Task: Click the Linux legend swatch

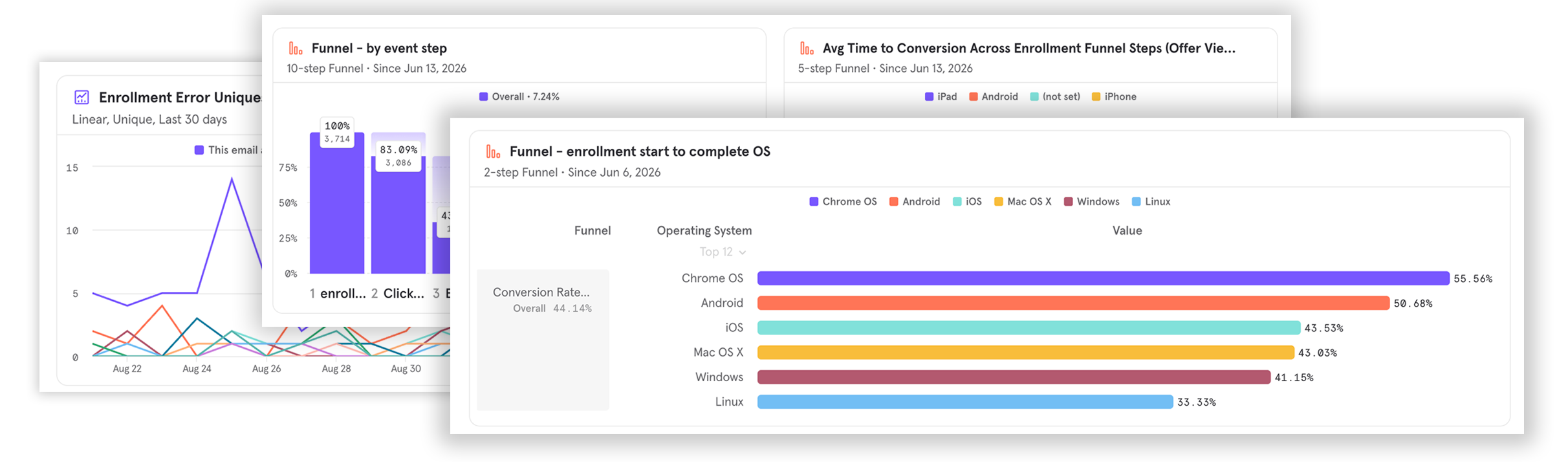Action: [1136, 202]
